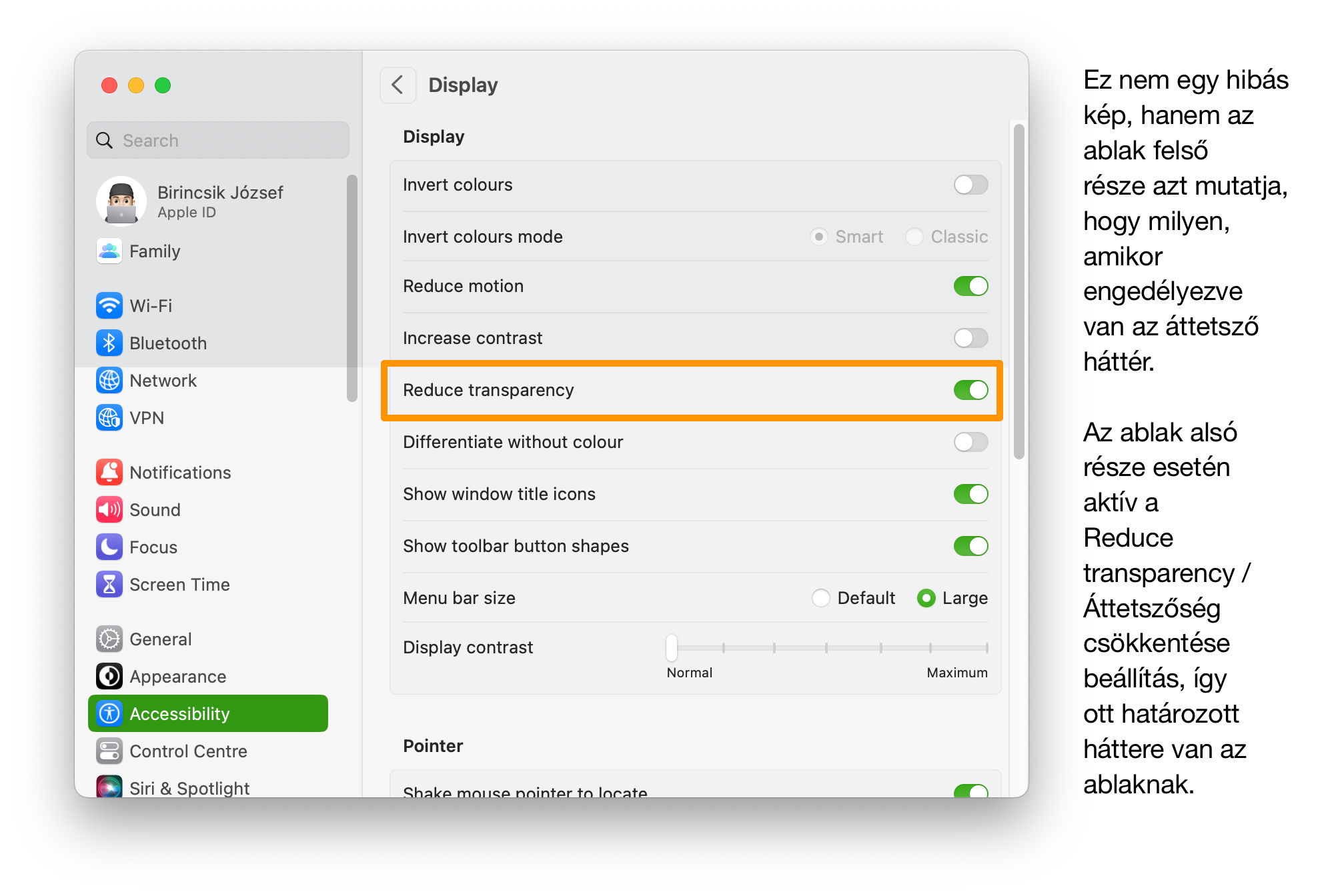Click the Display contrast slider thumb

[672, 647]
